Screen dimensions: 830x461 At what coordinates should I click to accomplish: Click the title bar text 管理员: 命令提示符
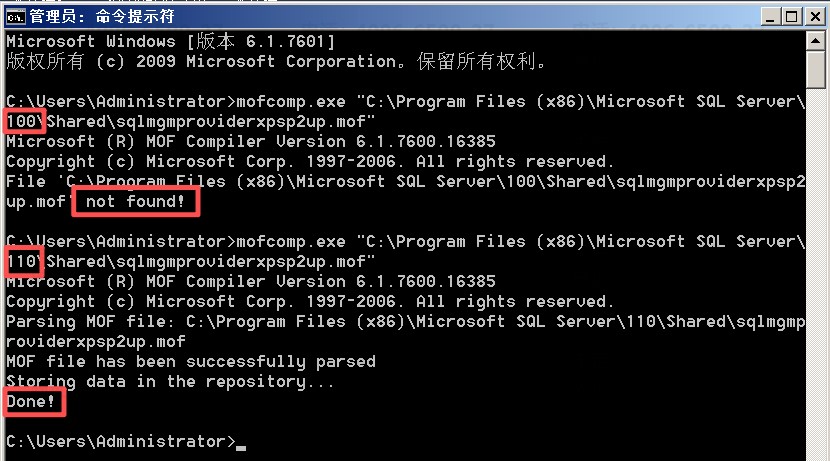coord(88,15)
